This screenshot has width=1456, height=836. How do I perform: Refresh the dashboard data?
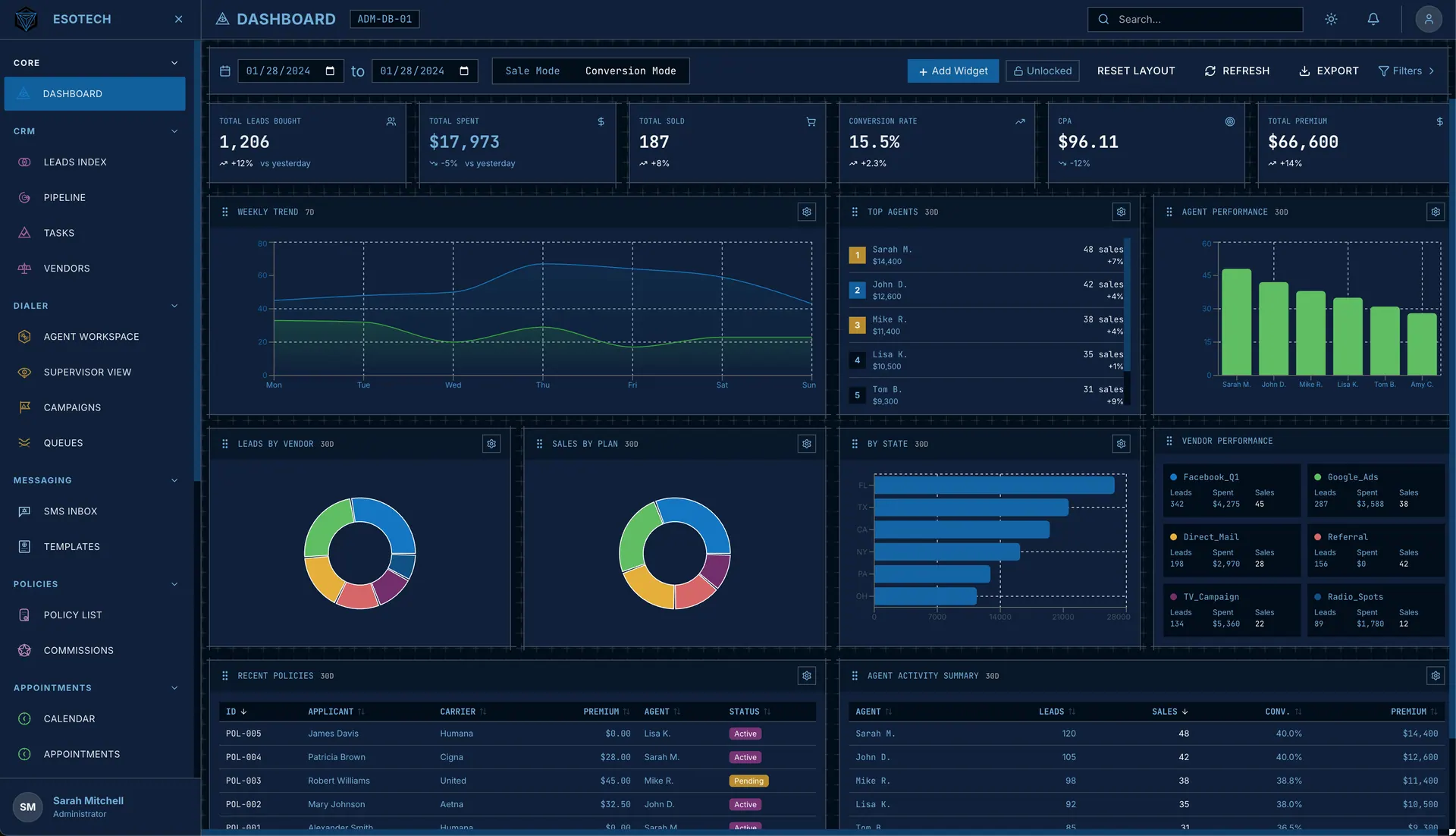[1237, 71]
